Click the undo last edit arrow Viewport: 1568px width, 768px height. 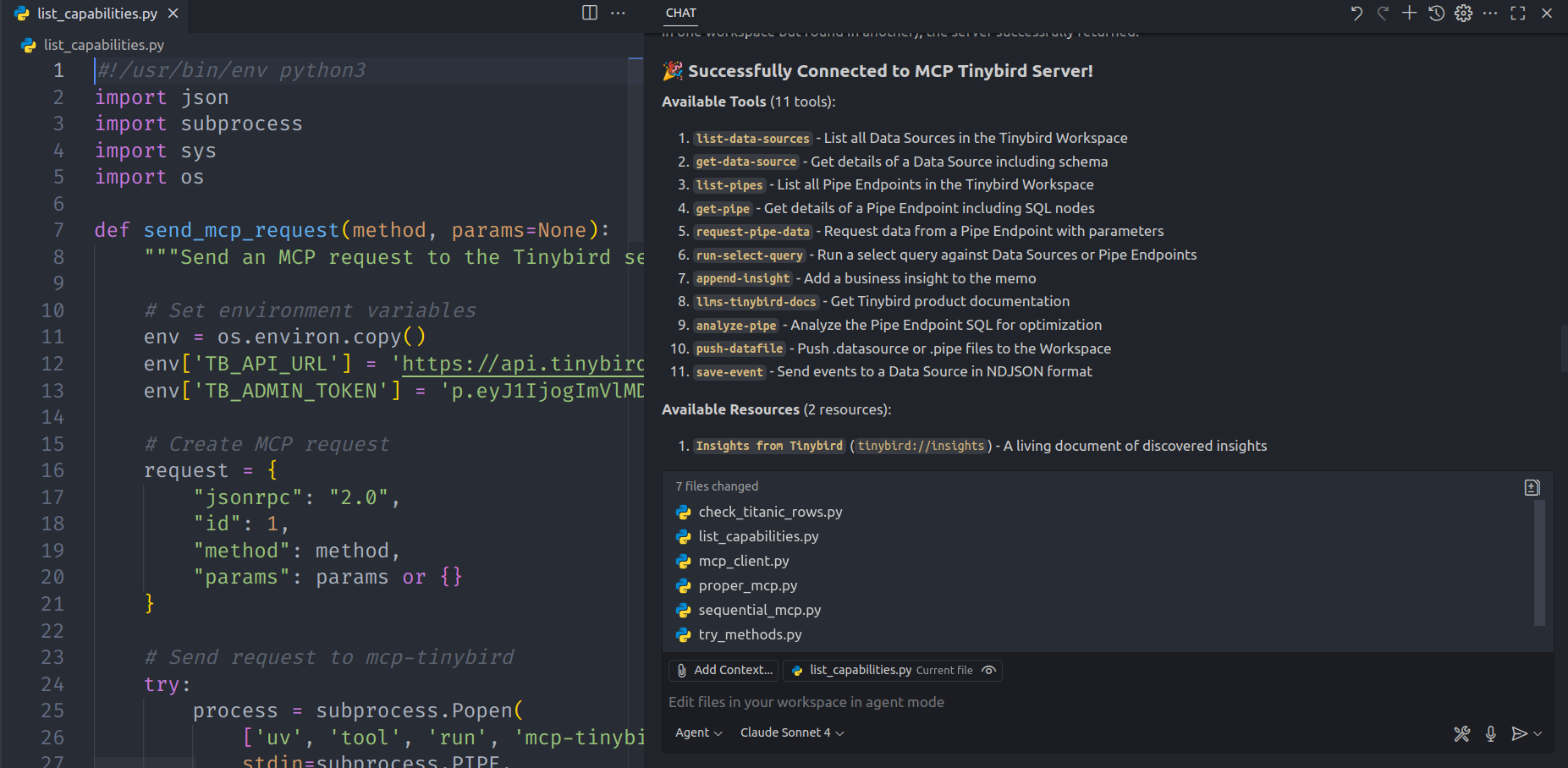[x=1357, y=14]
